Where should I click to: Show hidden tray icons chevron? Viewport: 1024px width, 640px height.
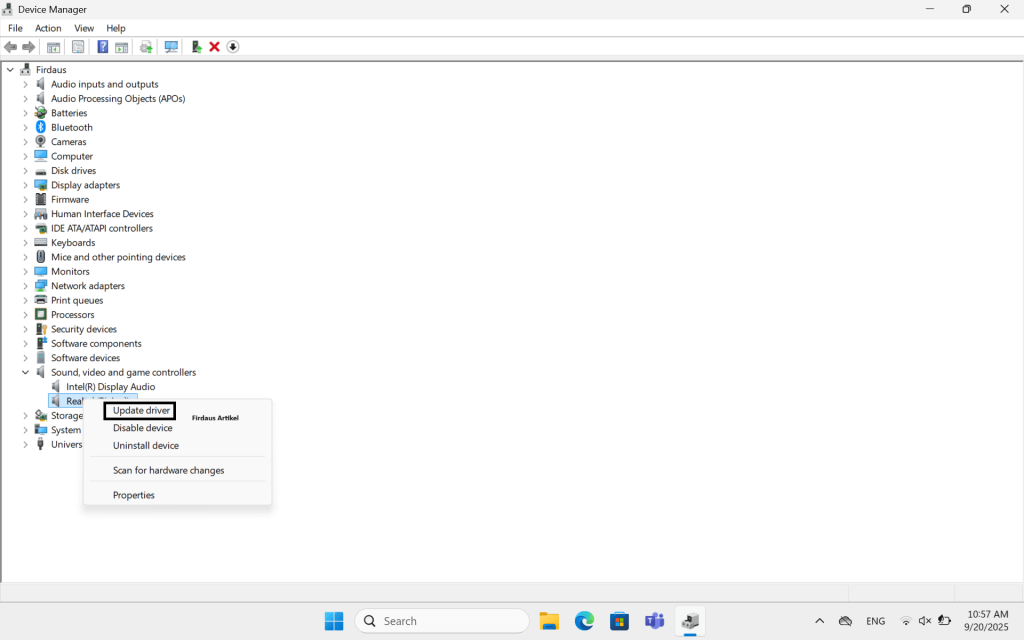coord(820,621)
